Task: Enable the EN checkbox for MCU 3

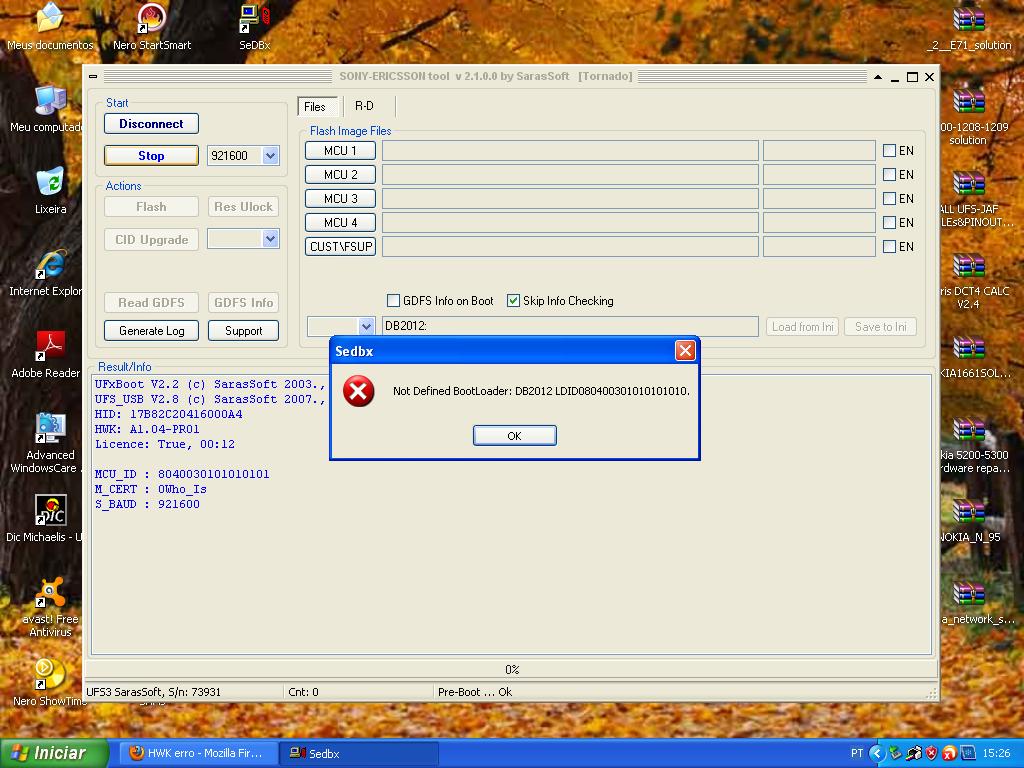Action: [x=889, y=199]
